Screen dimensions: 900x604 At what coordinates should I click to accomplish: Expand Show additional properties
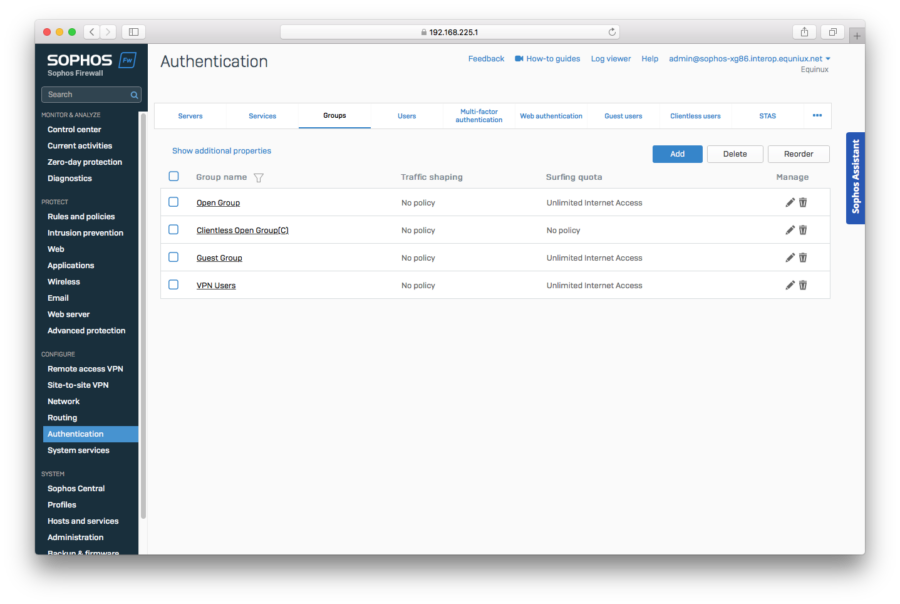[x=221, y=151]
